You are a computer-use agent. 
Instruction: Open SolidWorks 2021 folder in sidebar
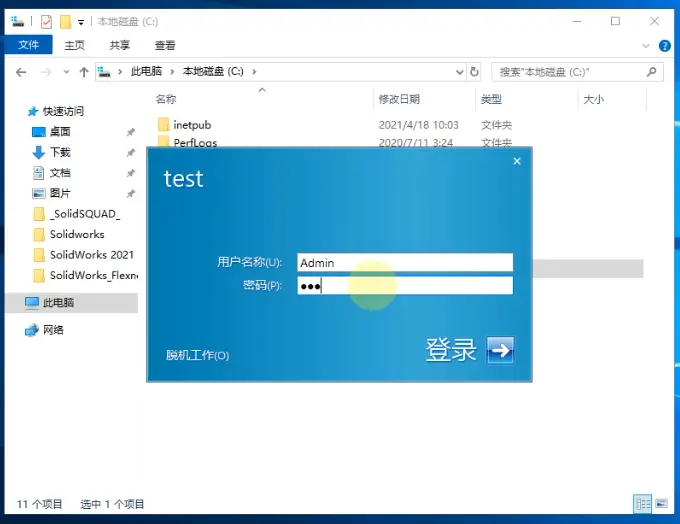(x=92, y=255)
